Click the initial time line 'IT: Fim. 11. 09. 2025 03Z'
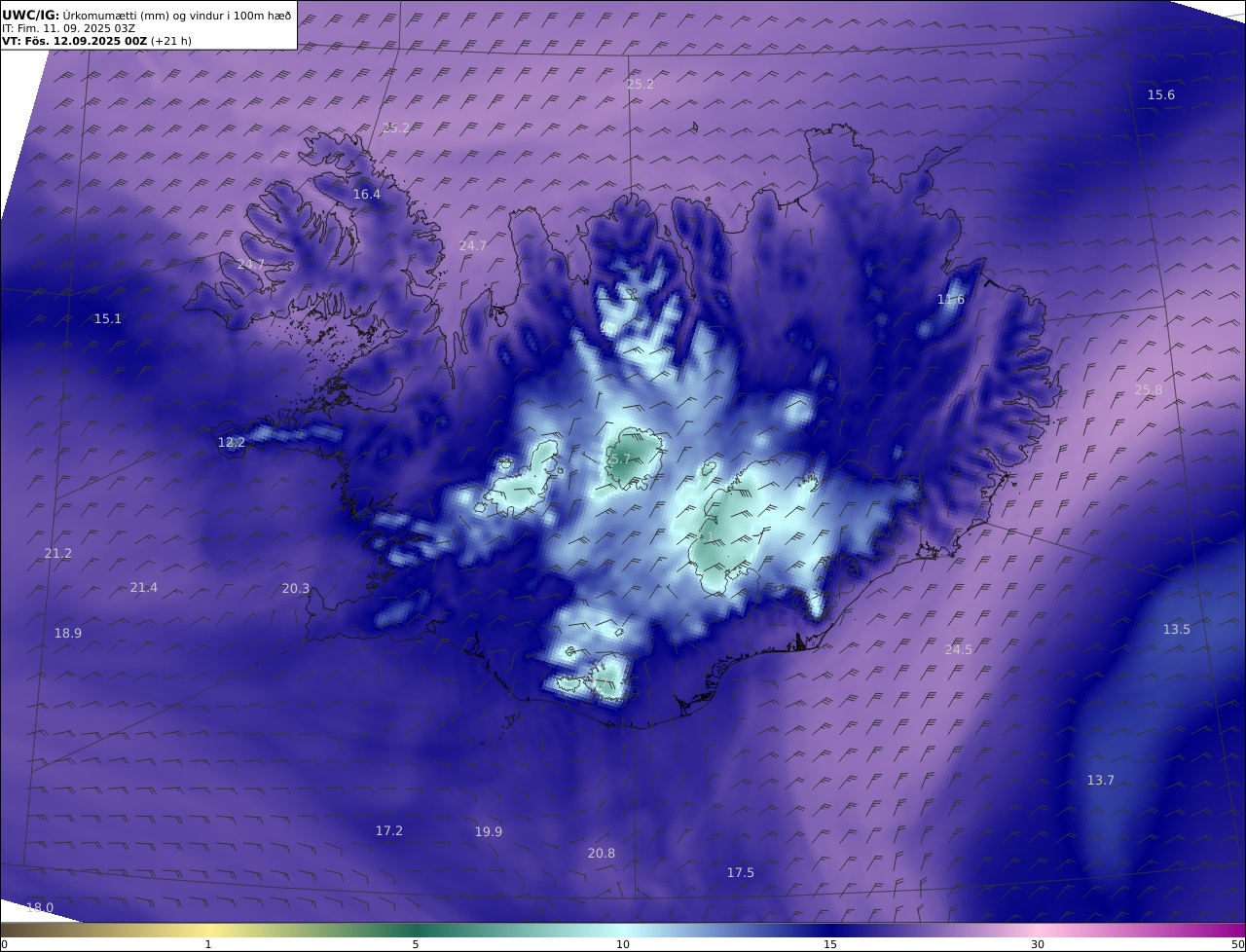This screenshot has height=952, width=1246. (68, 28)
